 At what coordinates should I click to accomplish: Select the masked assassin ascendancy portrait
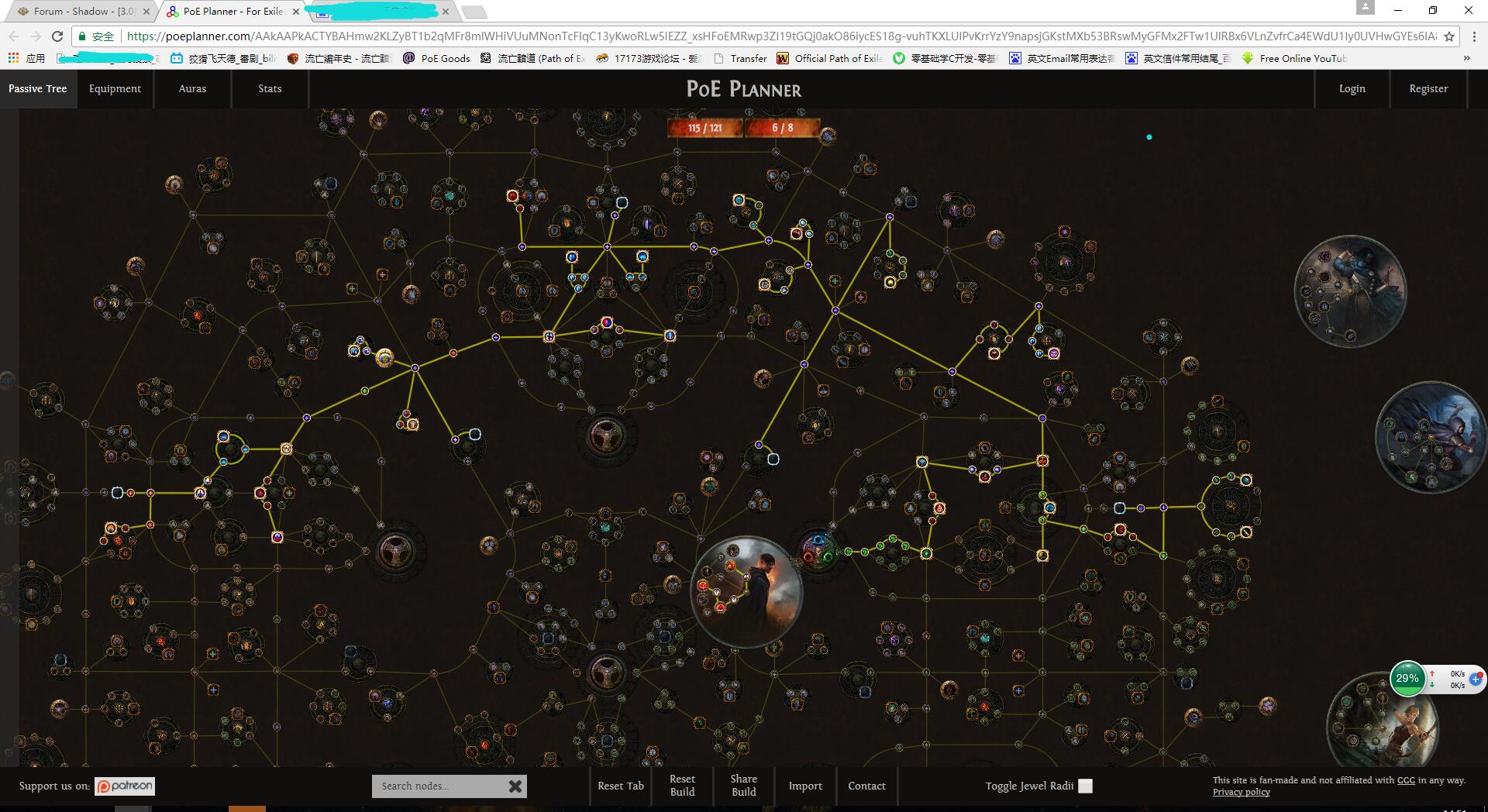[x=1350, y=291]
